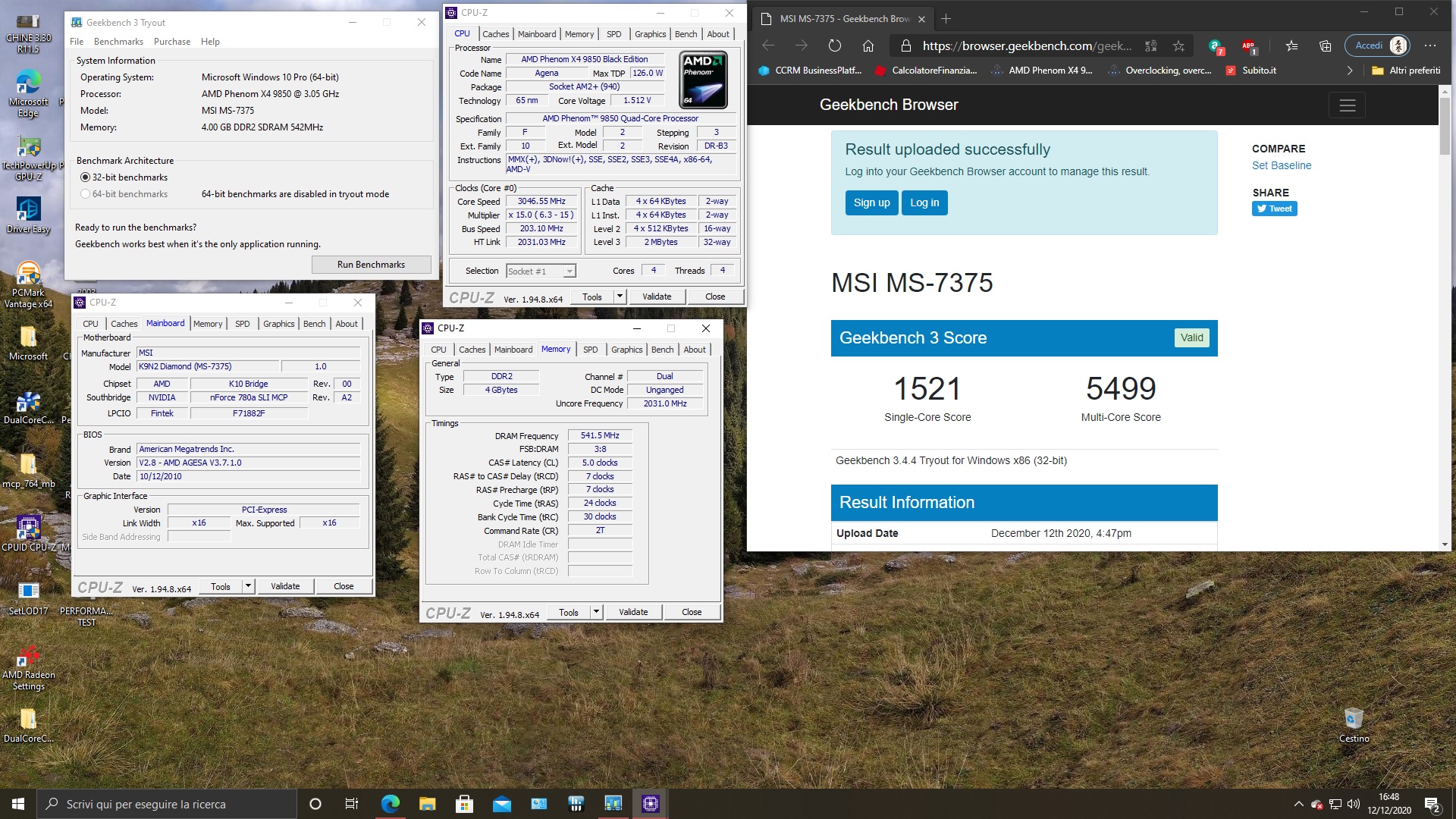This screenshot has height=819, width=1456.
Task: Switch to SPD tab in Memory CPU-Z window
Action: tap(590, 350)
